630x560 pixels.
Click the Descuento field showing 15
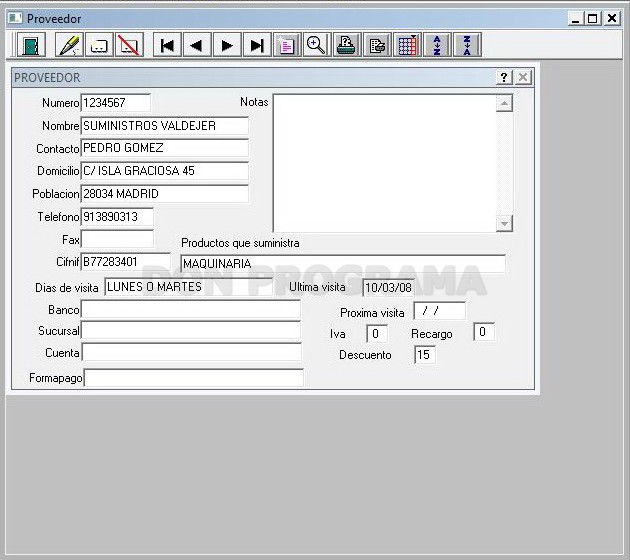pyautogui.click(x=425, y=355)
